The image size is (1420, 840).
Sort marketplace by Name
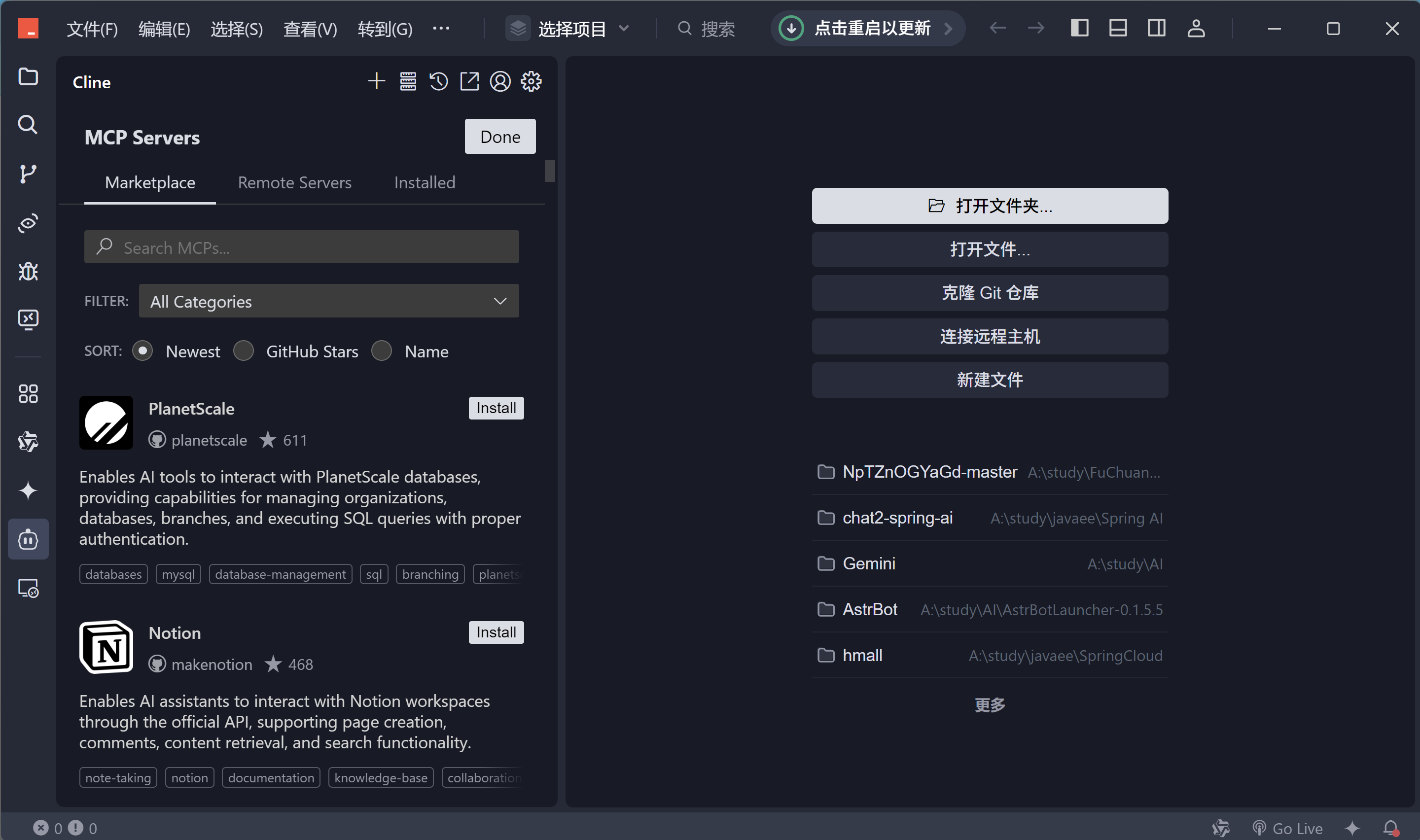pyautogui.click(x=382, y=351)
